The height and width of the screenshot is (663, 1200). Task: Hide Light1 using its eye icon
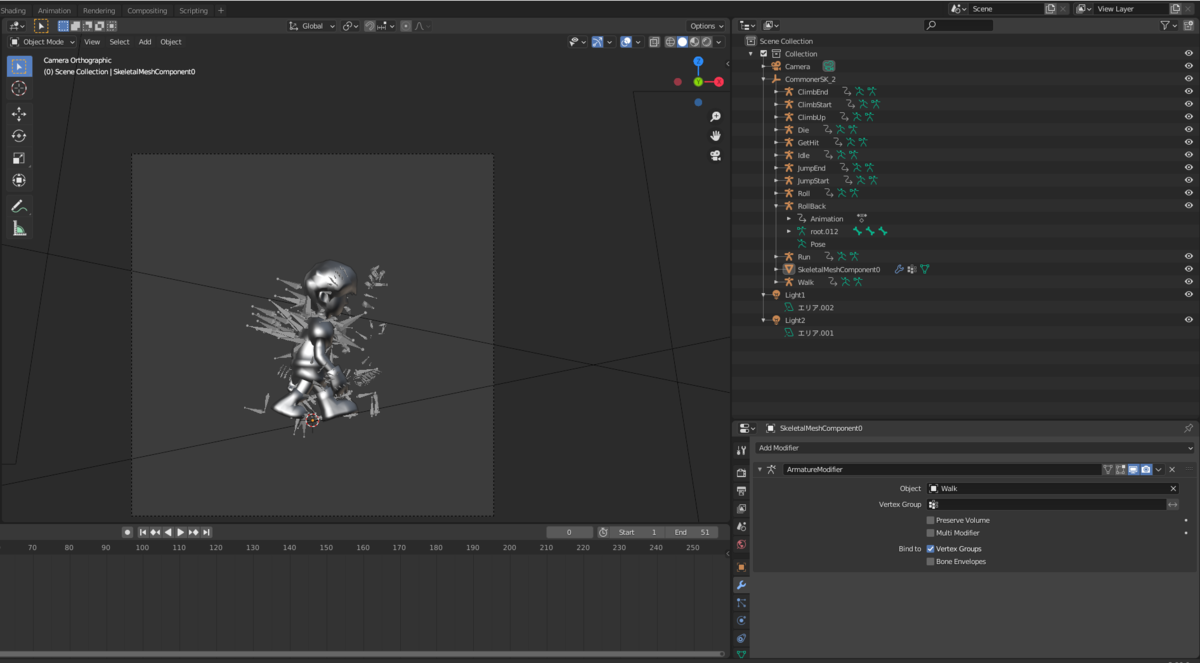pyautogui.click(x=1189, y=295)
